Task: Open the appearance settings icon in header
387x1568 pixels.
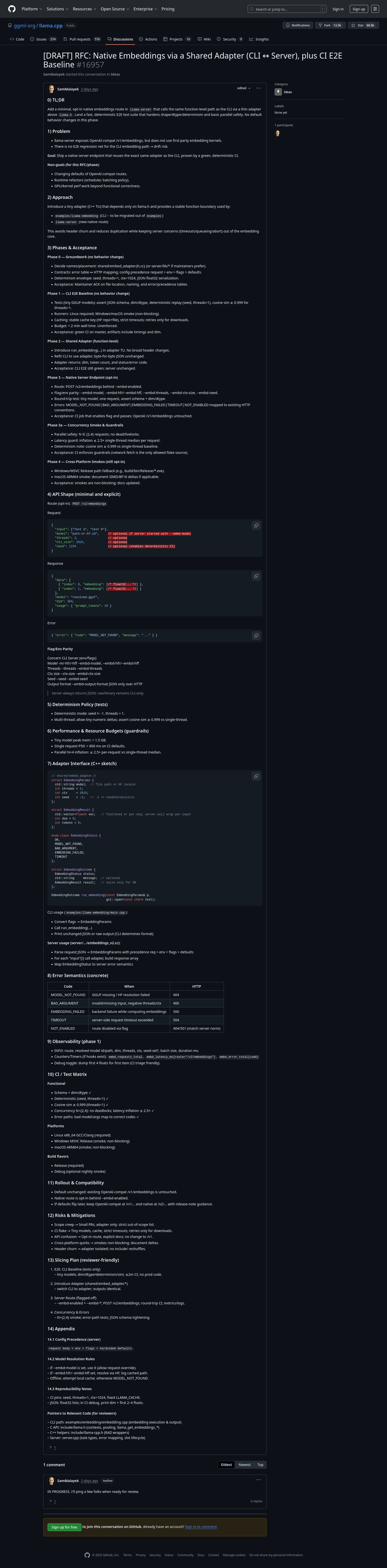Action: 375,9
